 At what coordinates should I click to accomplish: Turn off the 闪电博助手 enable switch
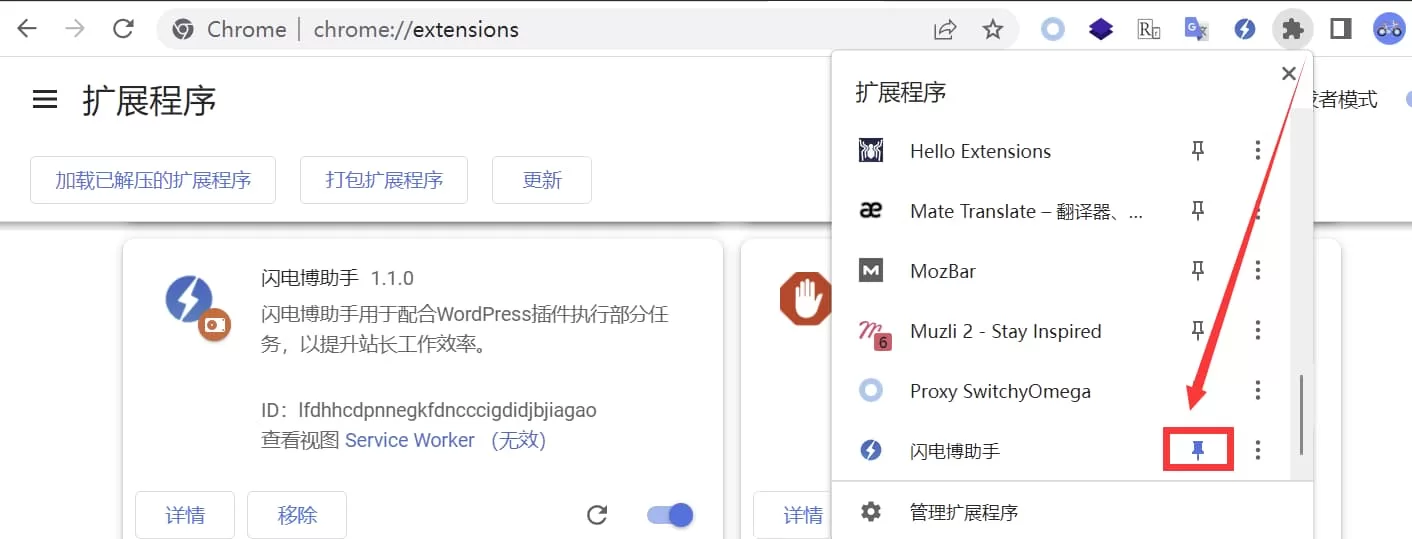pyautogui.click(x=670, y=515)
